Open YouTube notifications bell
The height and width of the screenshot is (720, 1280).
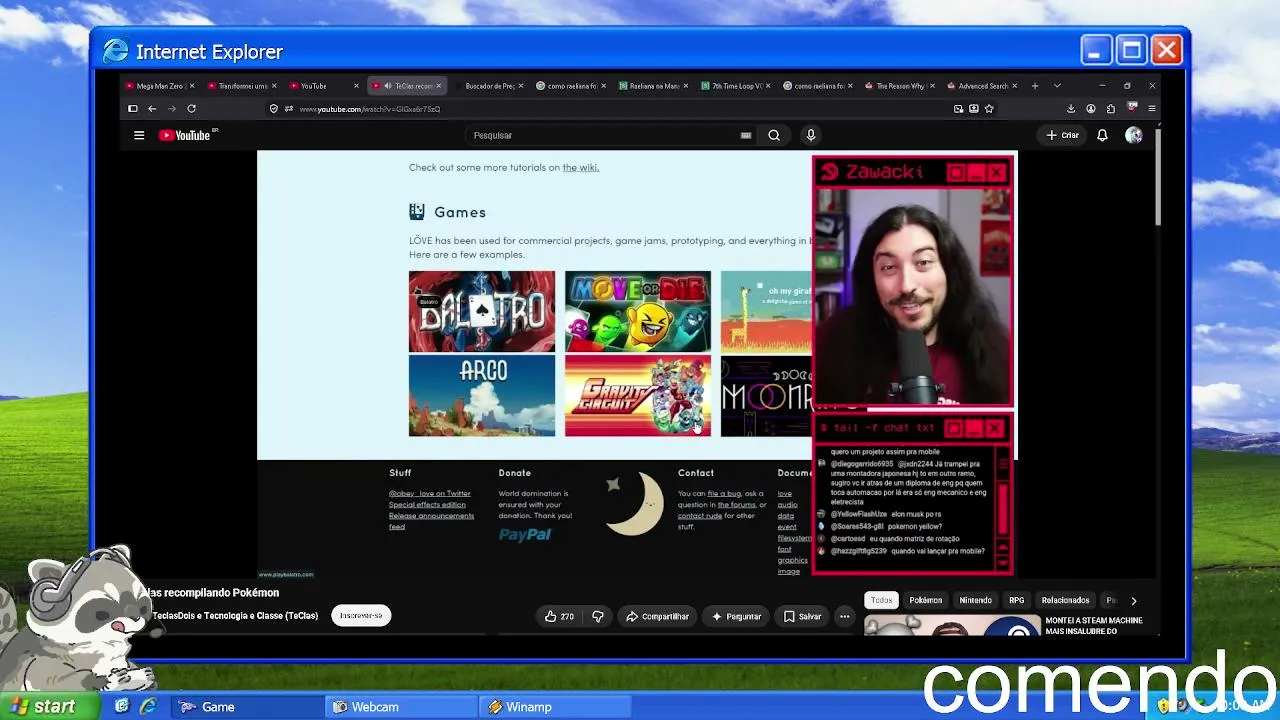[x=1102, y=135]
